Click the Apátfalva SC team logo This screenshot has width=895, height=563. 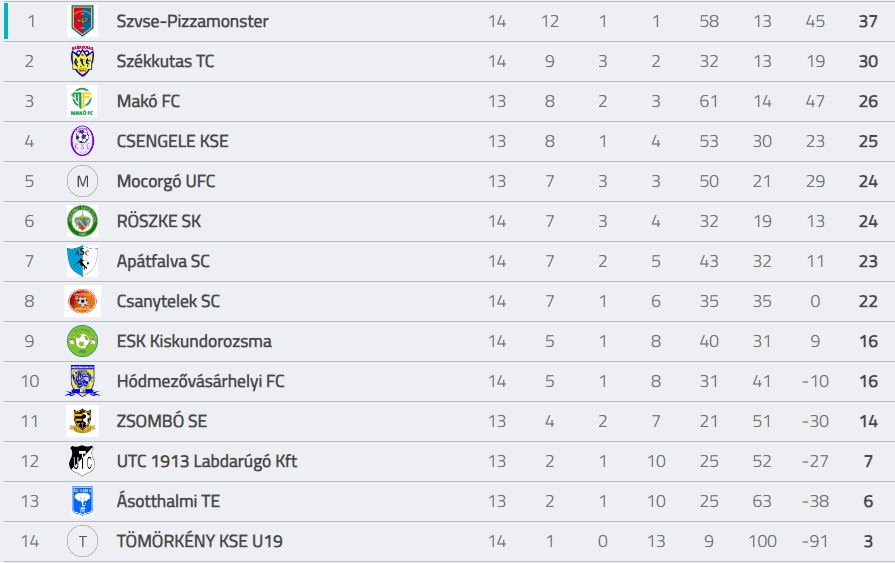point(82,261)
